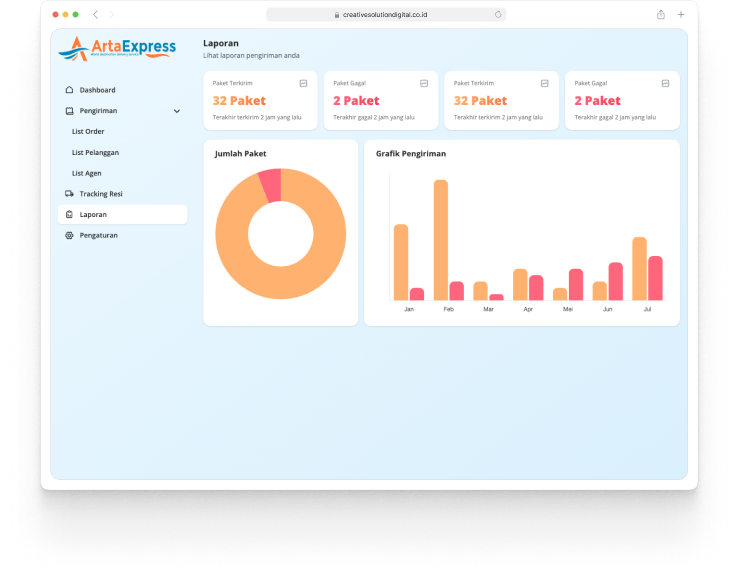
Task: Click the Dashboard home icon in sidebar
Action: 69,90
